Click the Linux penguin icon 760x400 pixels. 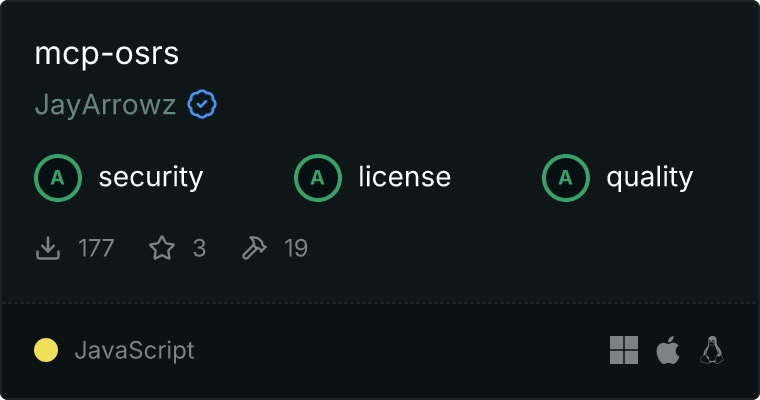[x=712, y=350]
